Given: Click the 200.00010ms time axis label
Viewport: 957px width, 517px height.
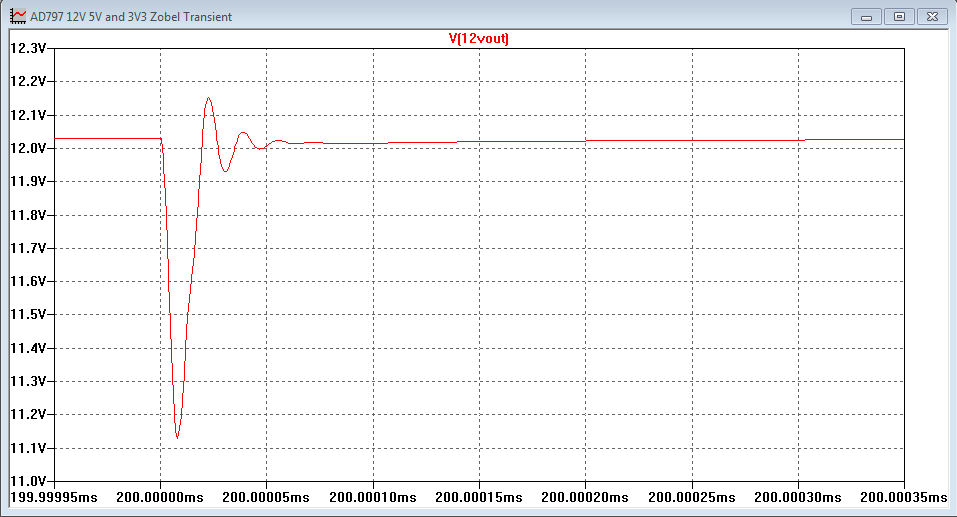Looking at the screenshot, I should pos(373,497).
